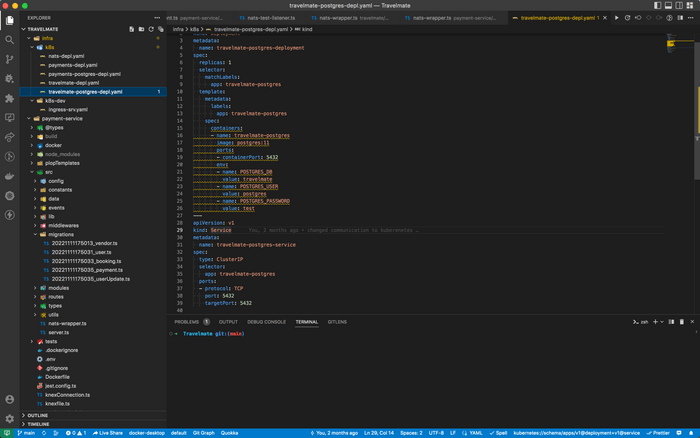The width and height of the screenshot is (700, 438).
Task: Open customize layout button
Action: coord(690,5)
